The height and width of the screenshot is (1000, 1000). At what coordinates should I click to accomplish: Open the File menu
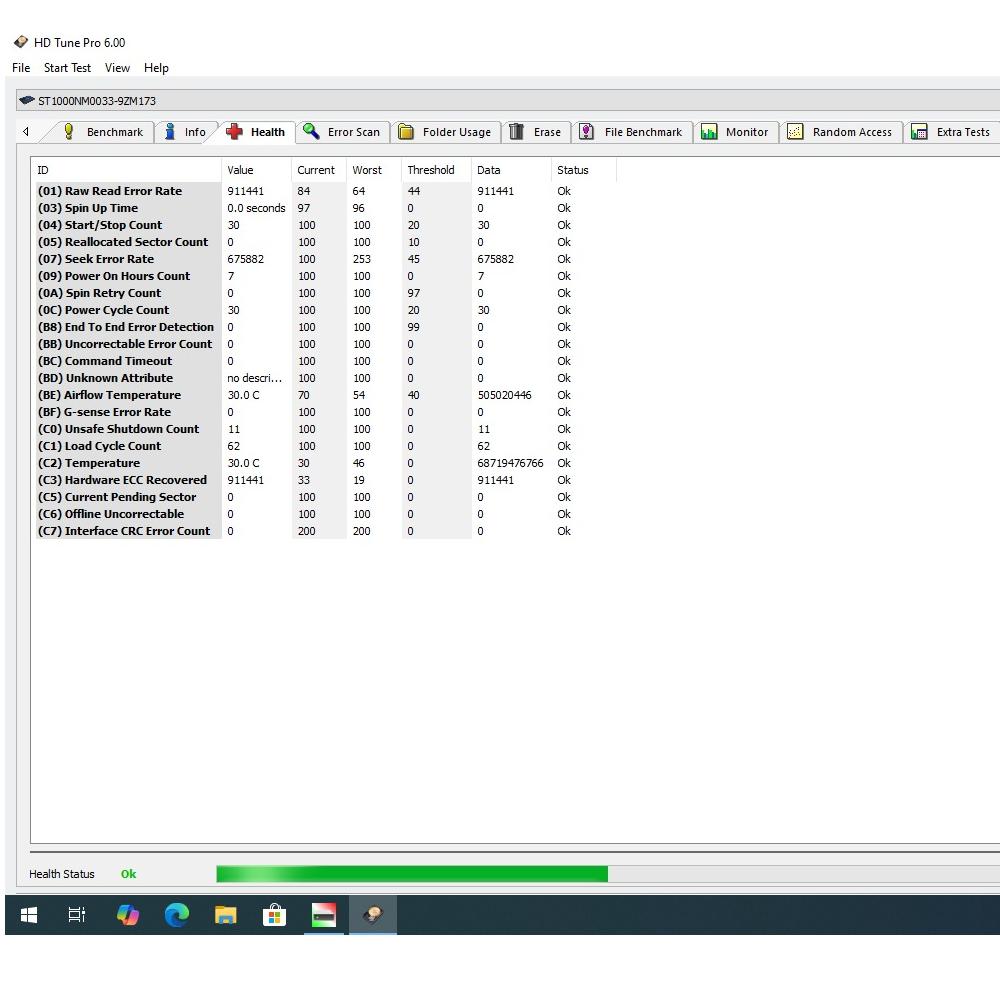coord(21,68)
